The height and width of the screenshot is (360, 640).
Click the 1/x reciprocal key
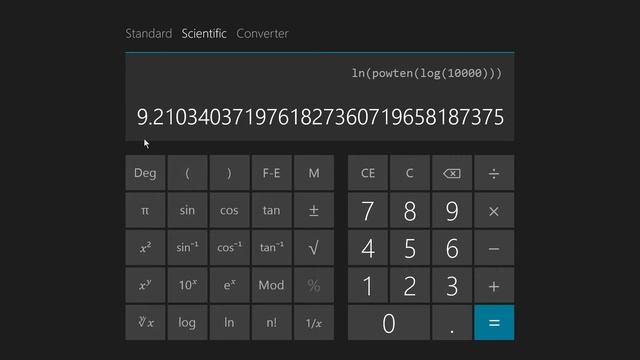pos(313,322)
